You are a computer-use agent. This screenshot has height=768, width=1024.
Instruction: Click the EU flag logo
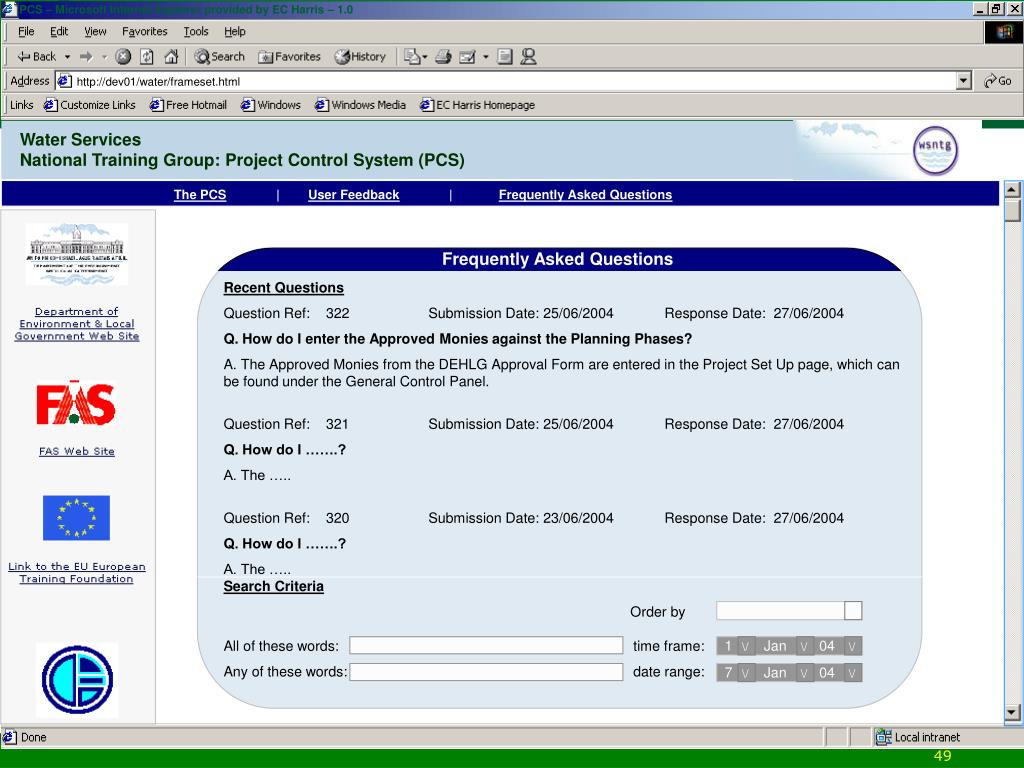[76, 518]
